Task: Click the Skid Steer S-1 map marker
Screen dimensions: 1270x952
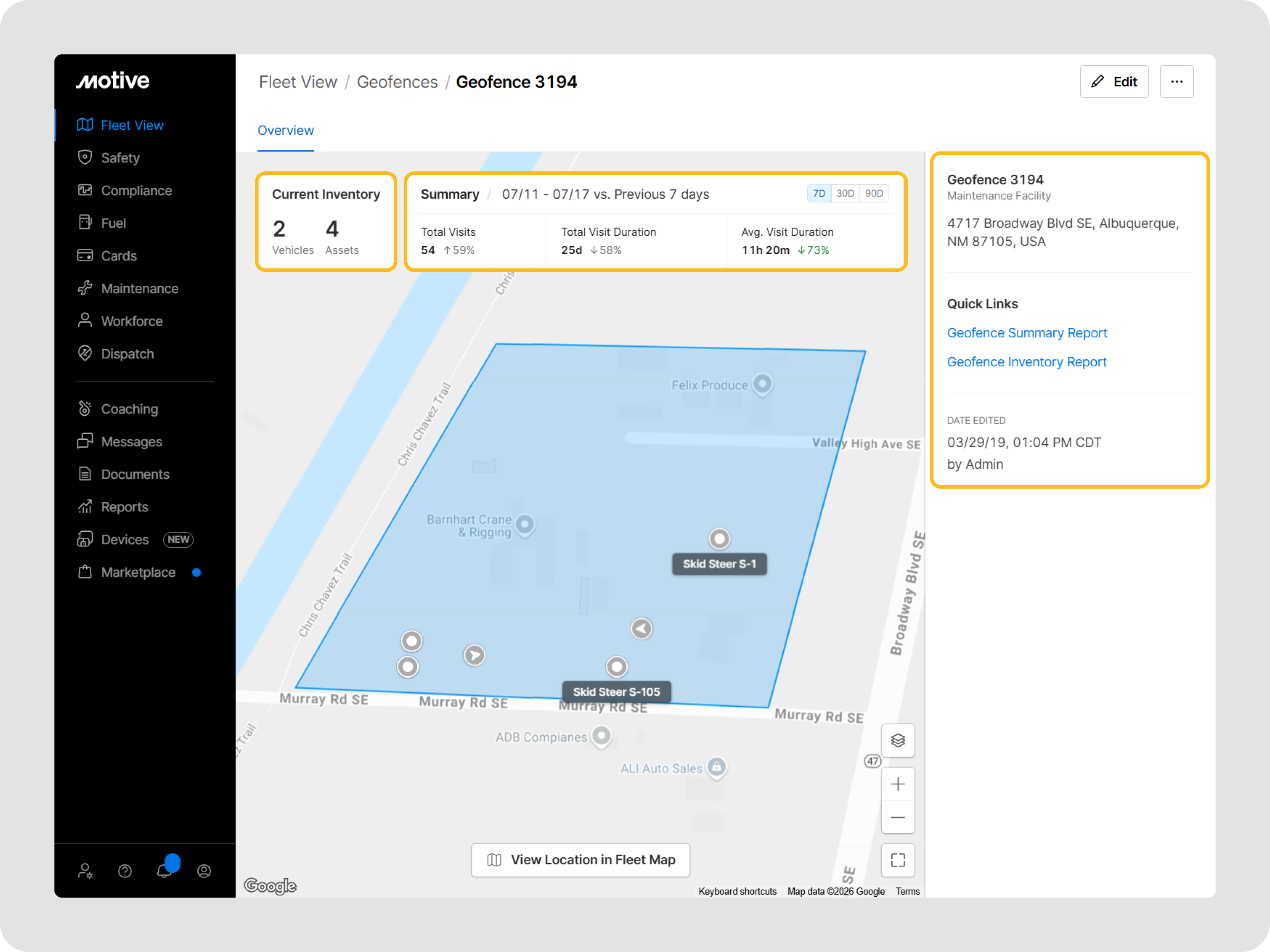Action: point(719,539)
